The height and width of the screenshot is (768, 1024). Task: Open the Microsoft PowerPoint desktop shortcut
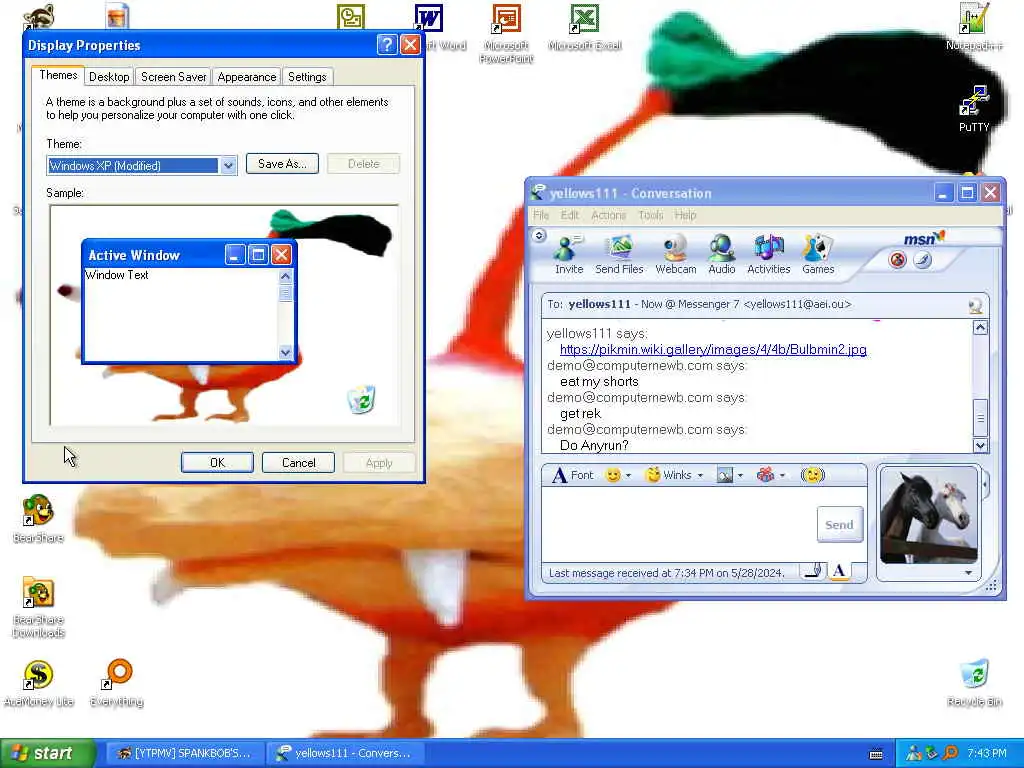point(506,34)
